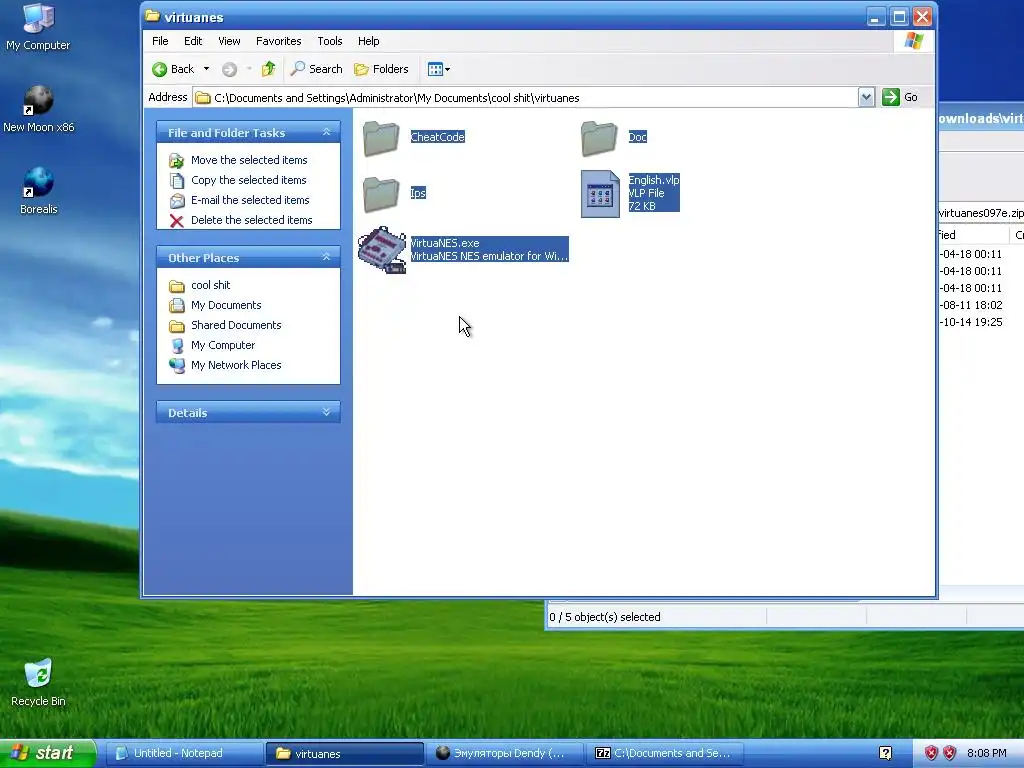Go to the cool shit folder link
Screen dimensions: 1024x768
210,285
